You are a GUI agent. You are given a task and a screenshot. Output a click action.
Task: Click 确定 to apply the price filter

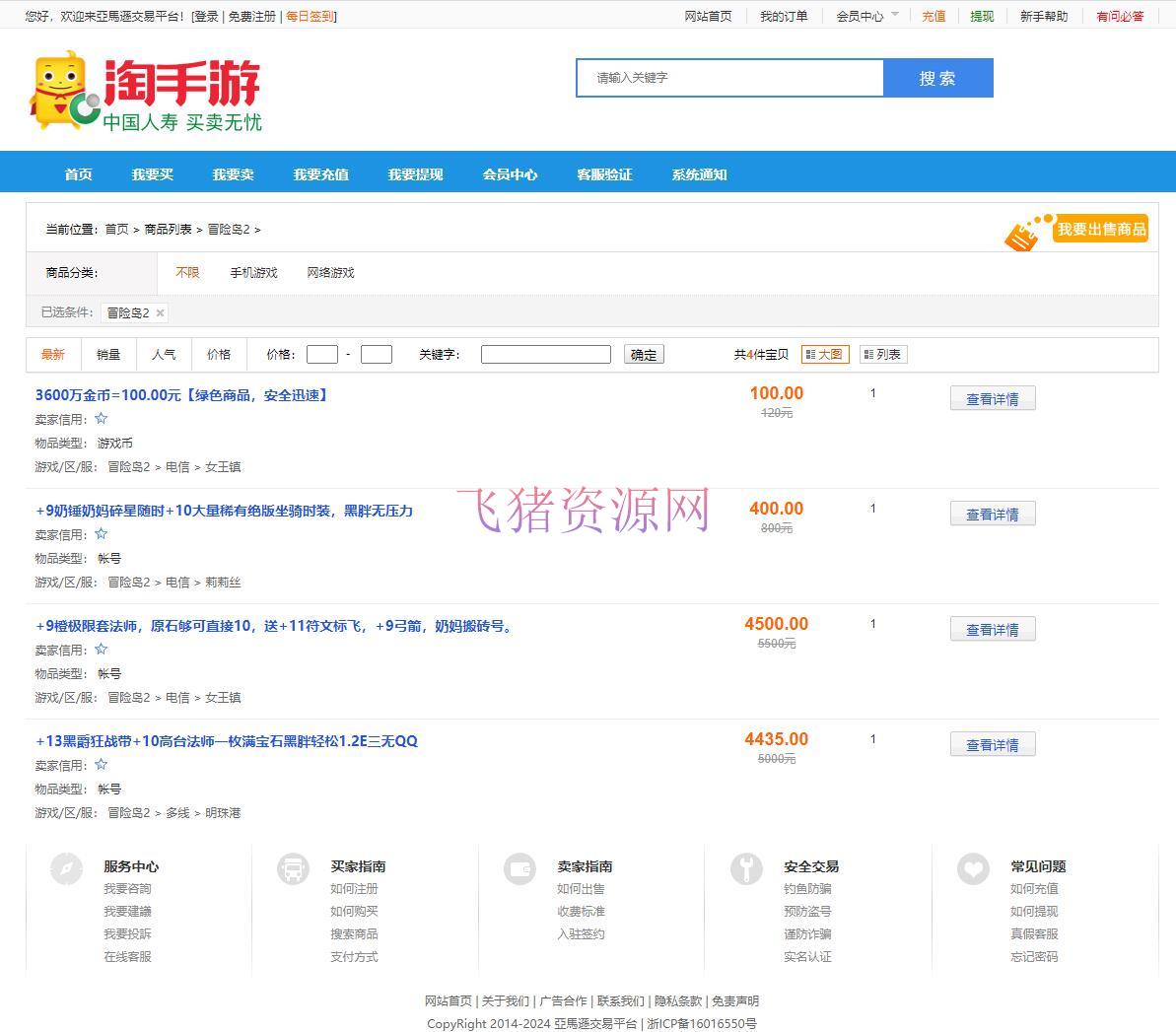(643, 354)
